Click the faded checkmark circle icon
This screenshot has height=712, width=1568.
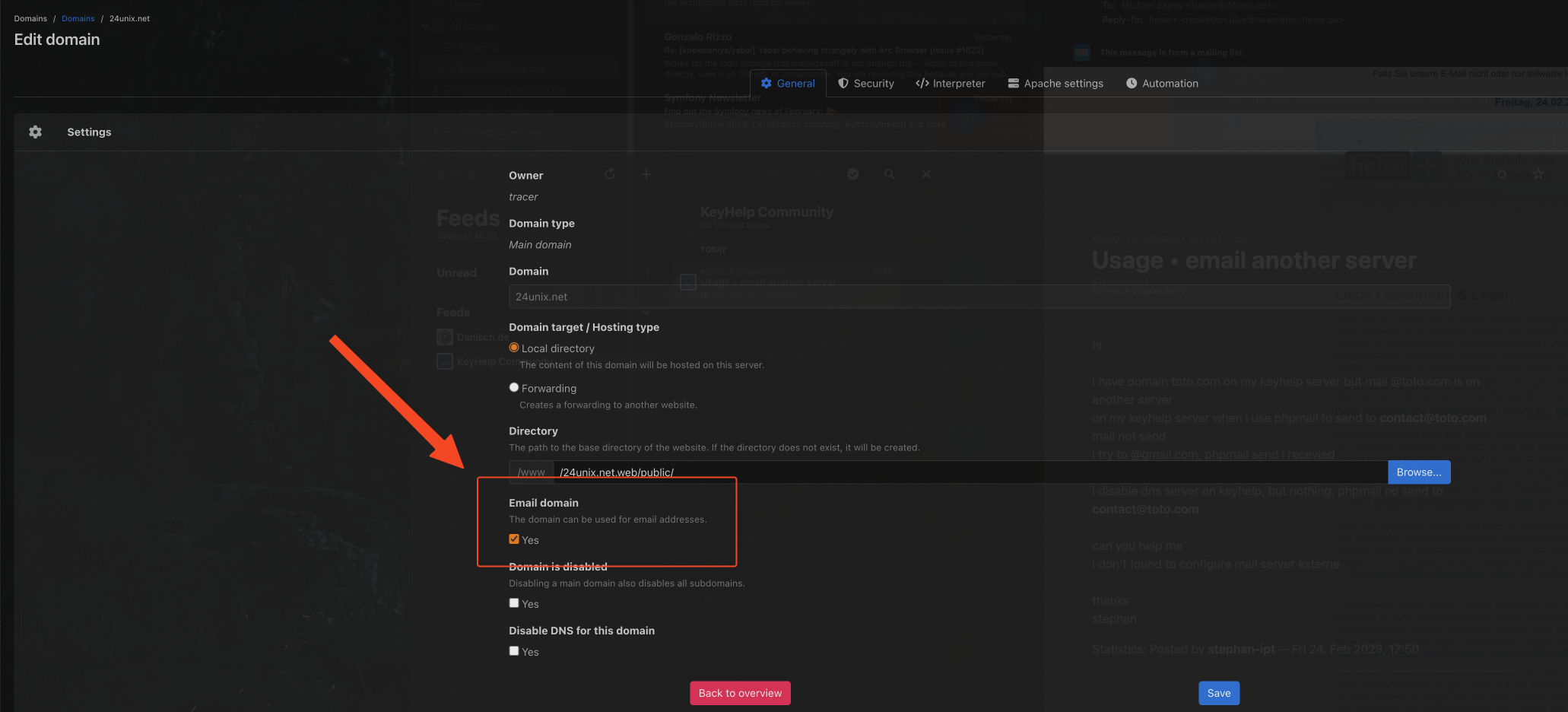pyautogui.click(x=852, y=174)
